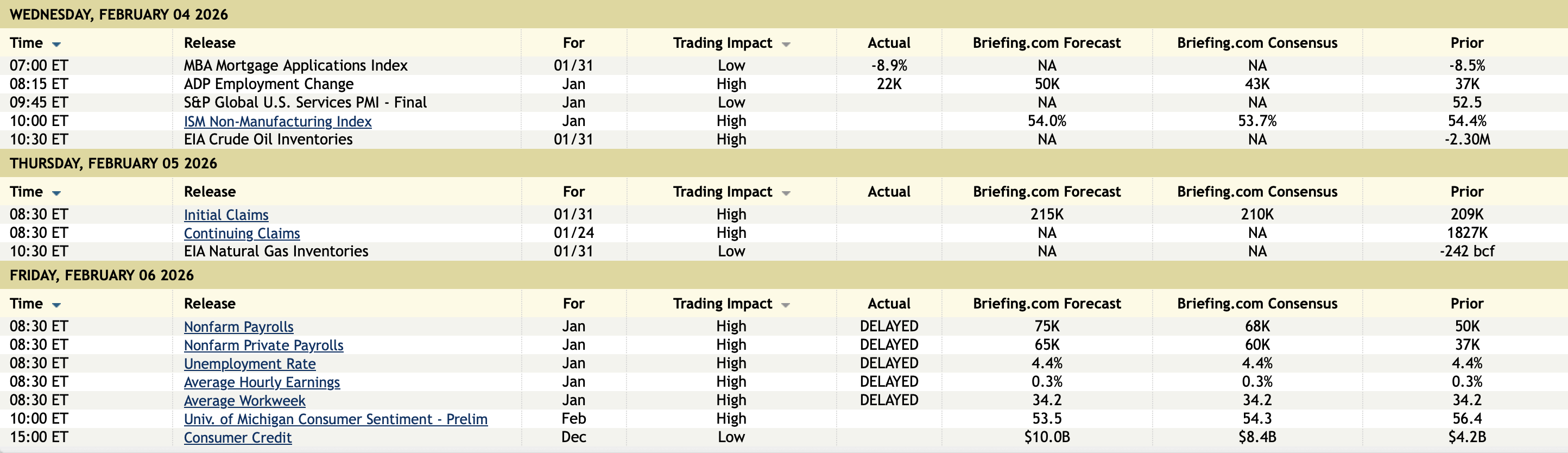
Task: Click the Time sort arrow under Friday, February 06
Action: tap(56, 305)
